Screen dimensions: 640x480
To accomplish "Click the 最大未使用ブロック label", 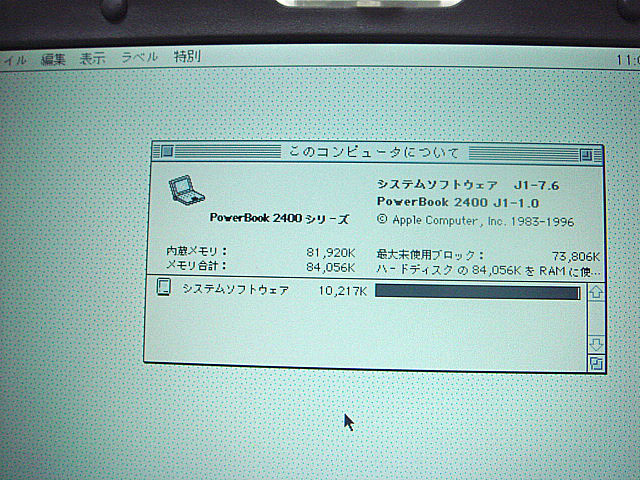I will coord(430,255).
